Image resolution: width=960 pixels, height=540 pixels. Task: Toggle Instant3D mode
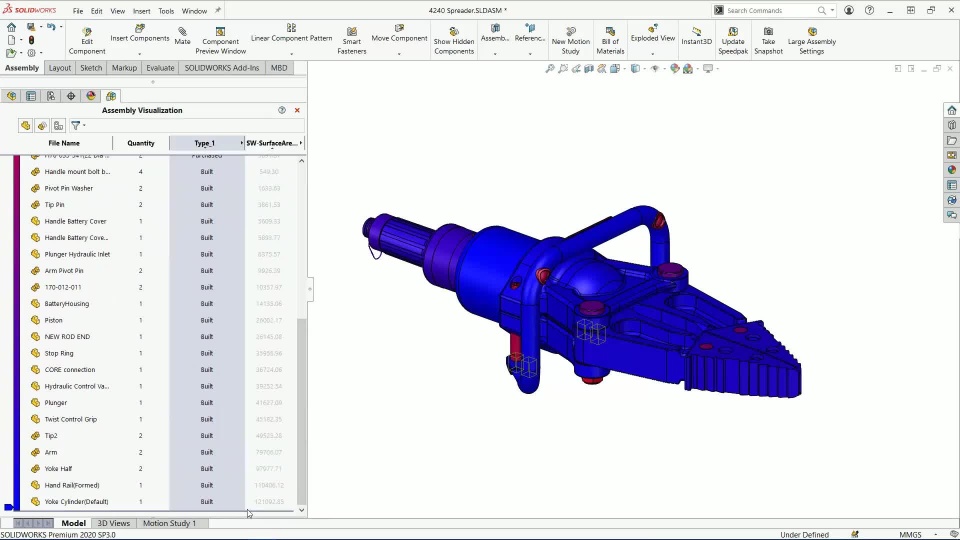tap(696, 36)
